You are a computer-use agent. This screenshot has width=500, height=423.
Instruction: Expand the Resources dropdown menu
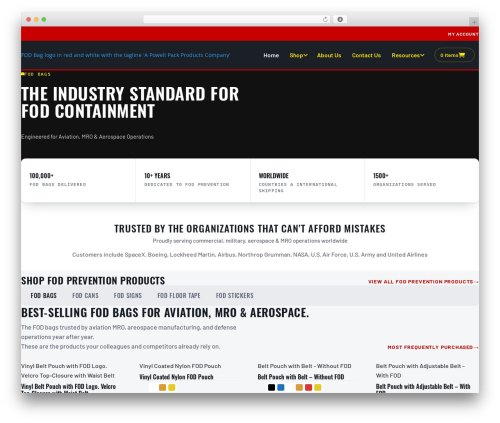coord(408,55)
